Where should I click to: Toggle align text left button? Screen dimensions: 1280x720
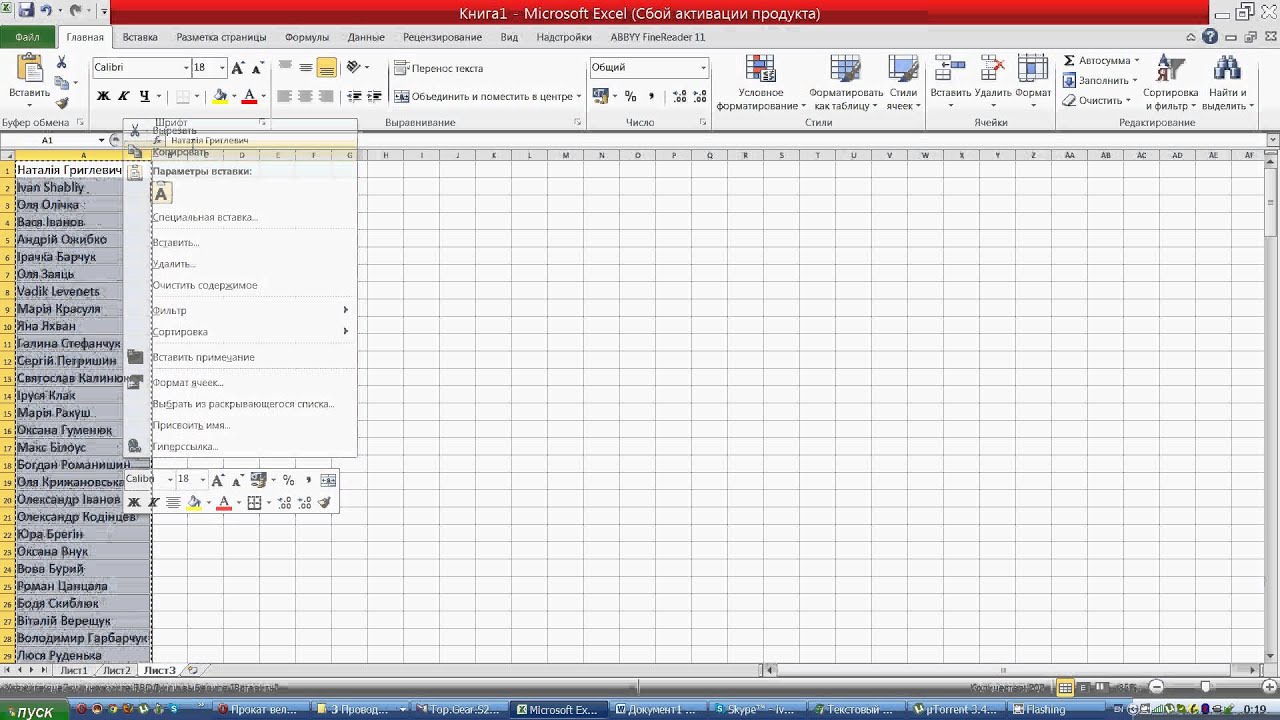(x=285, y=96)
